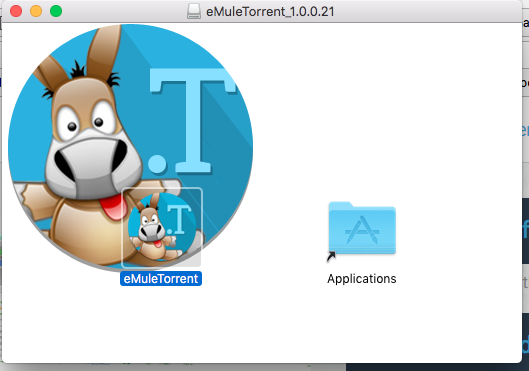Click the Applications folder name label
This screenshot has height=371, width=529.
click(362, 279)
